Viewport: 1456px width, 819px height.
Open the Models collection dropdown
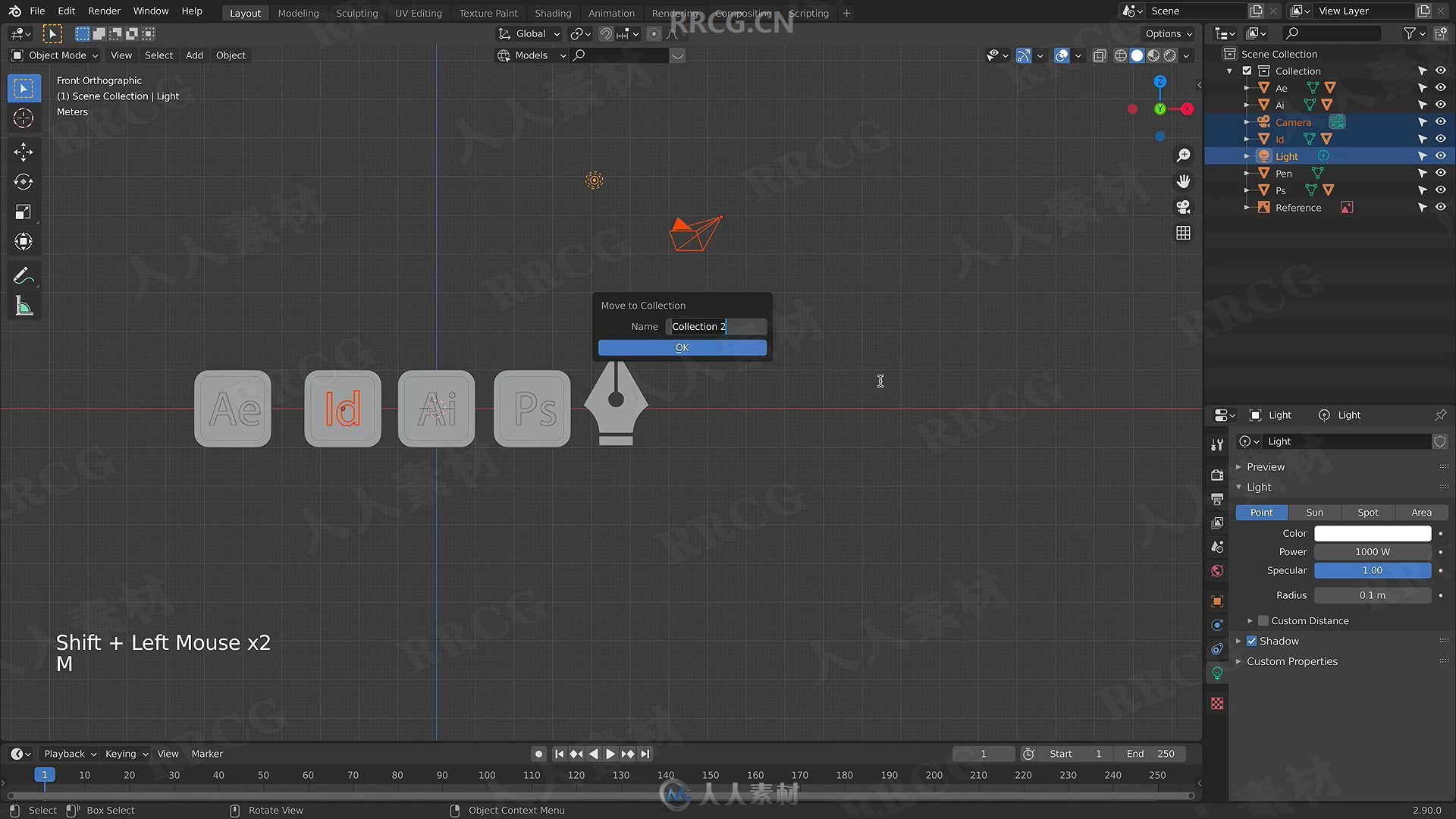(531, 55)
